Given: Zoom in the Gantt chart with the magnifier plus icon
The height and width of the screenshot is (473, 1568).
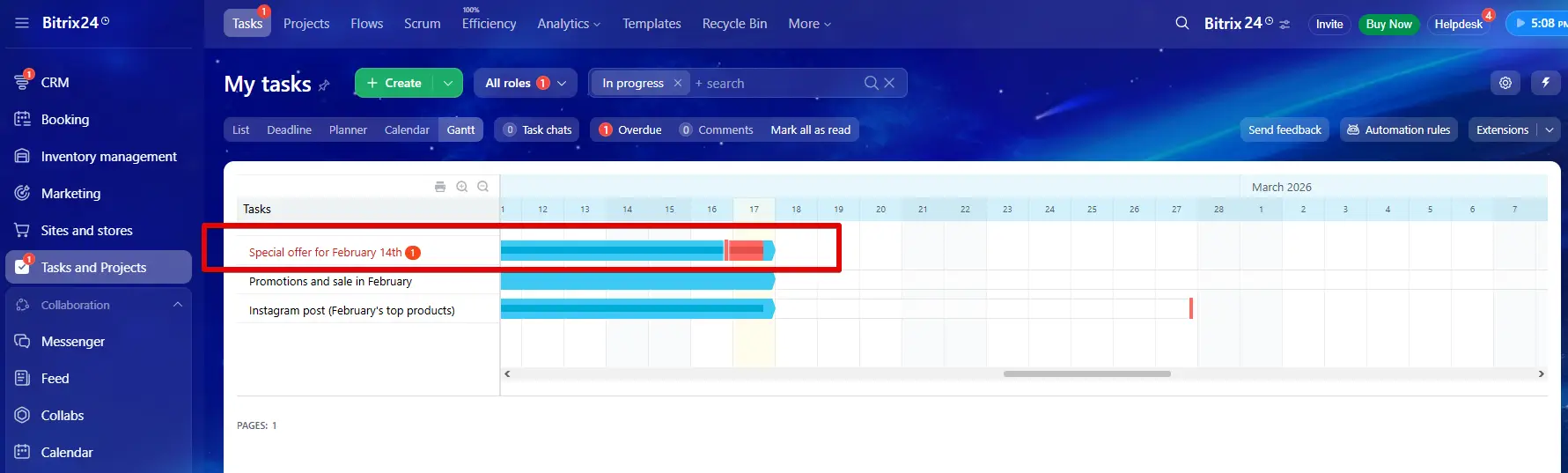Looking at the screenshot, I should tap(461, 187).
